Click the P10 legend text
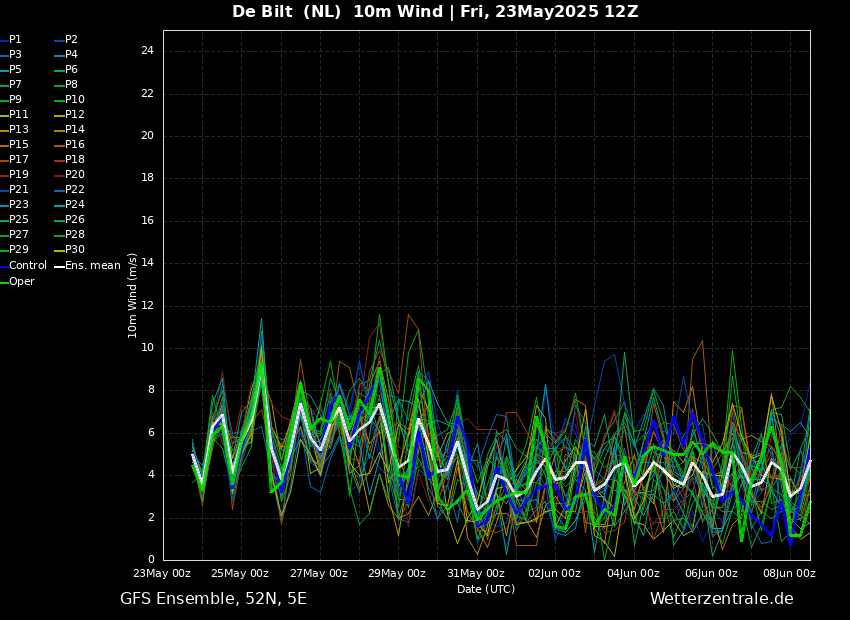 click(x=75, y=99)
